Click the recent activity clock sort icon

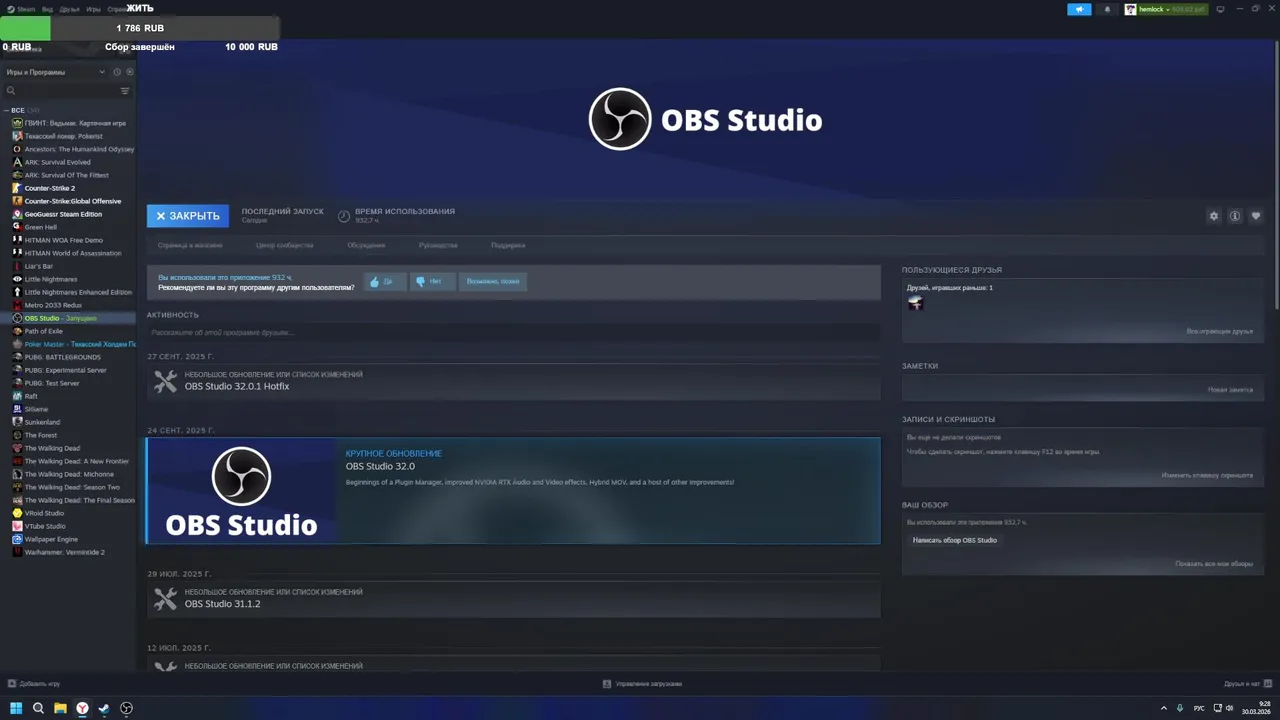[x=117, y=72]
